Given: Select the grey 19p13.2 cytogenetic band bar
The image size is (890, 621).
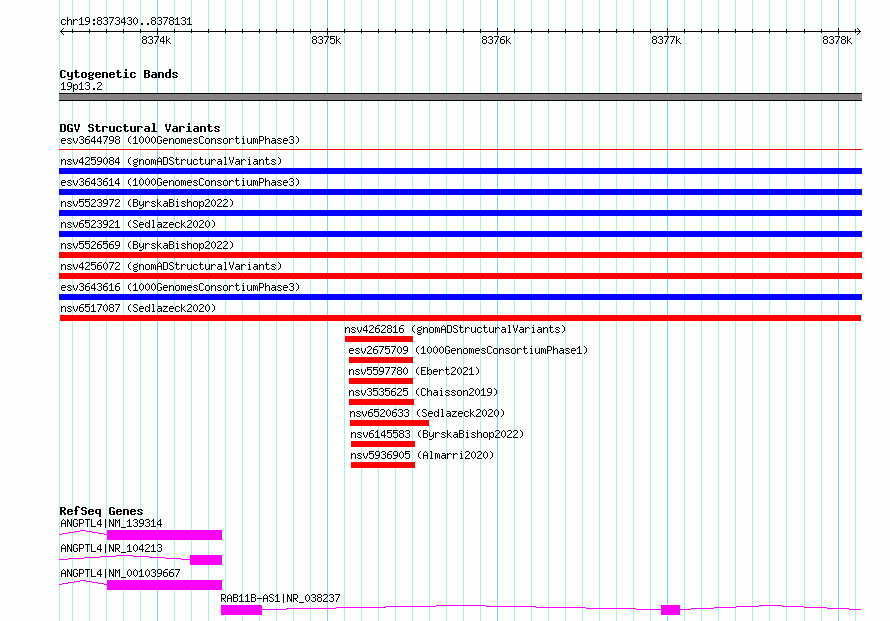Looking at the screenshot, I should tap(460, 97).
